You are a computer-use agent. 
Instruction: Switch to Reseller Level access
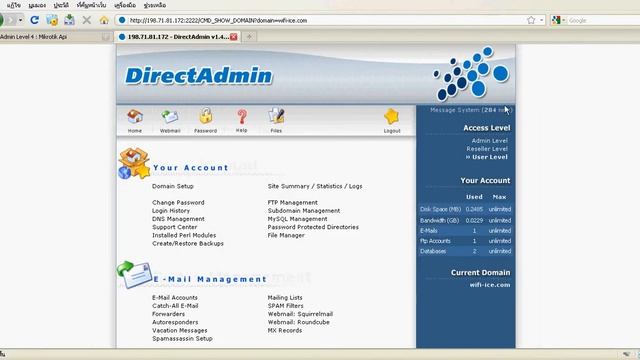pos(487,149)
